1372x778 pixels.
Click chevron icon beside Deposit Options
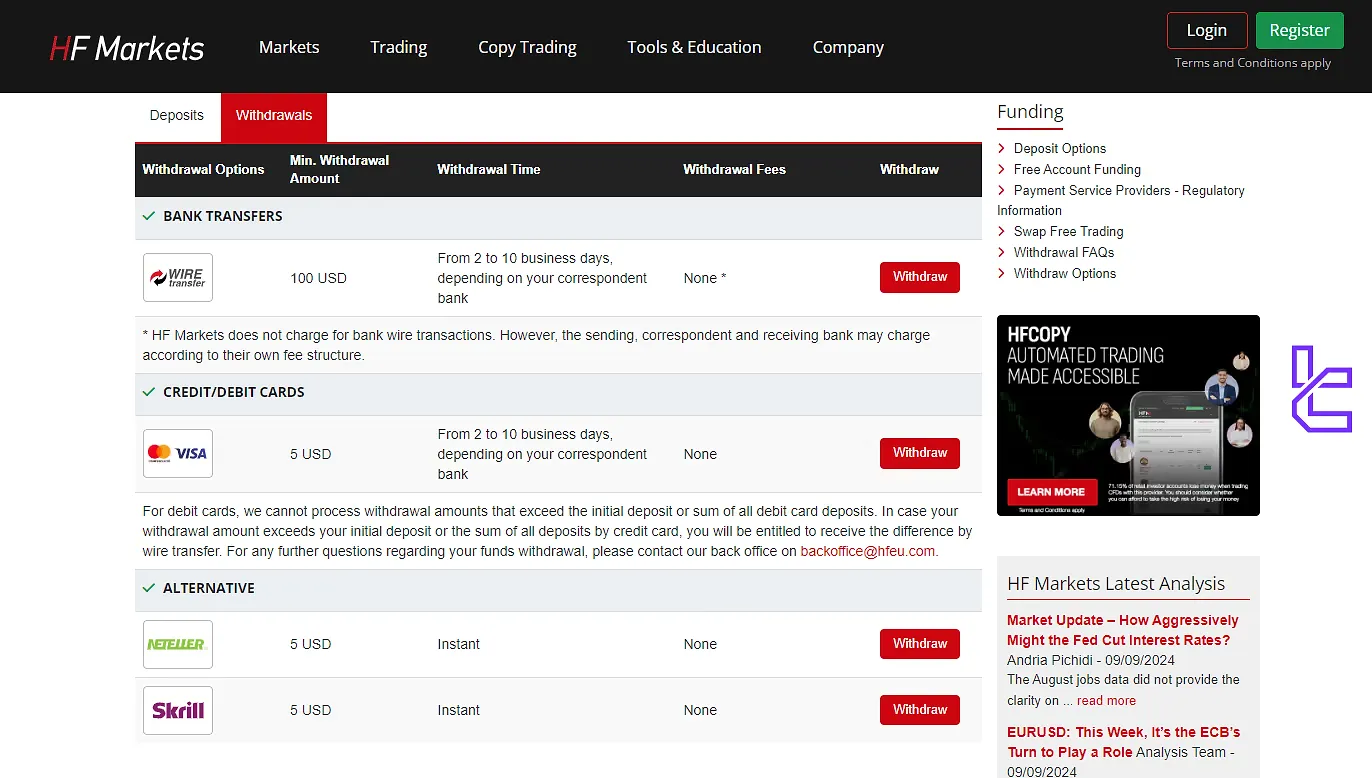point(1002,148)
